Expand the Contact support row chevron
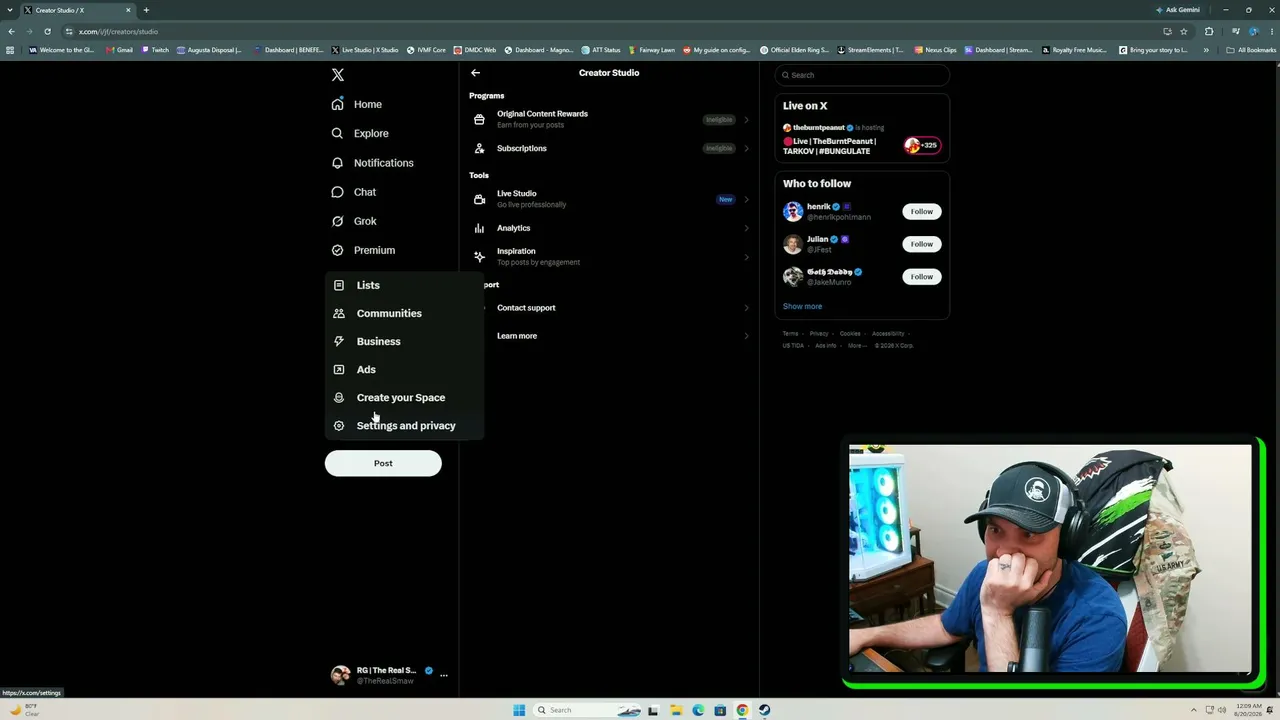Viewport: 1280px width, 720px height. coord(746,308)
